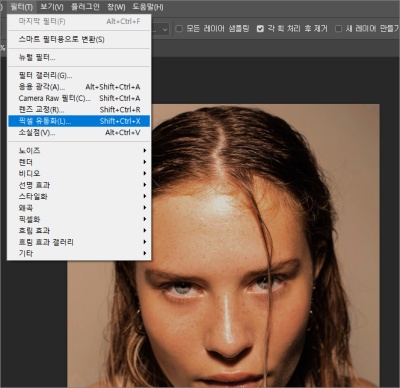Expand the 픽셀화 submenu
Image resolution: width=400 pixels, height=388 pixels.
point(79,219)
